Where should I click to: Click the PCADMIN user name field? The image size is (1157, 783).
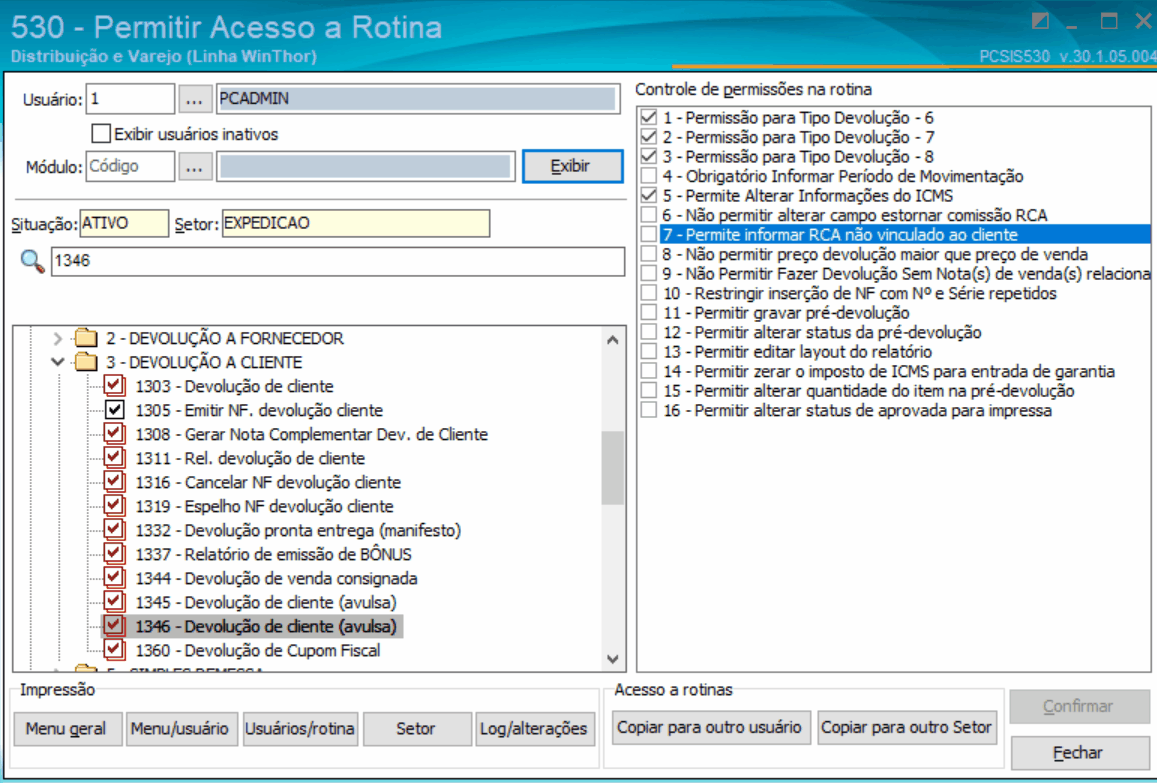click(x=418, y=99)
